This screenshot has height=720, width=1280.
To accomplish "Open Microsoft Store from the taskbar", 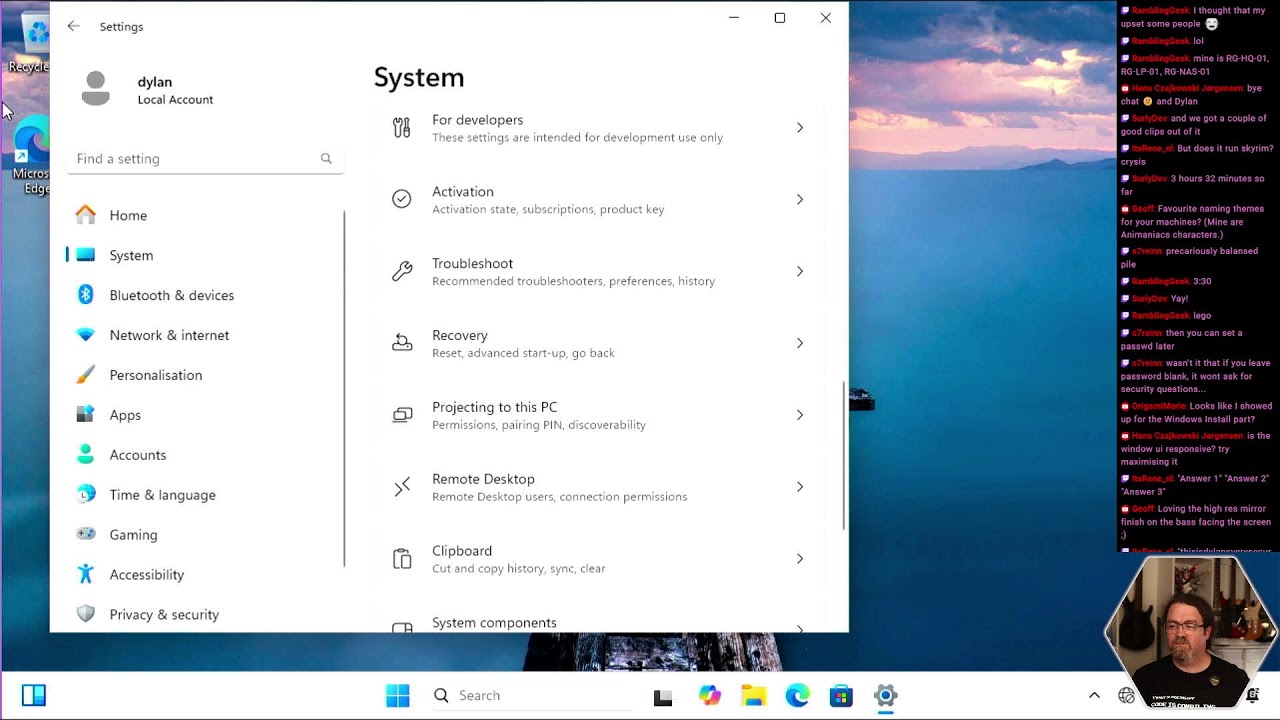I will click(841, 695).
